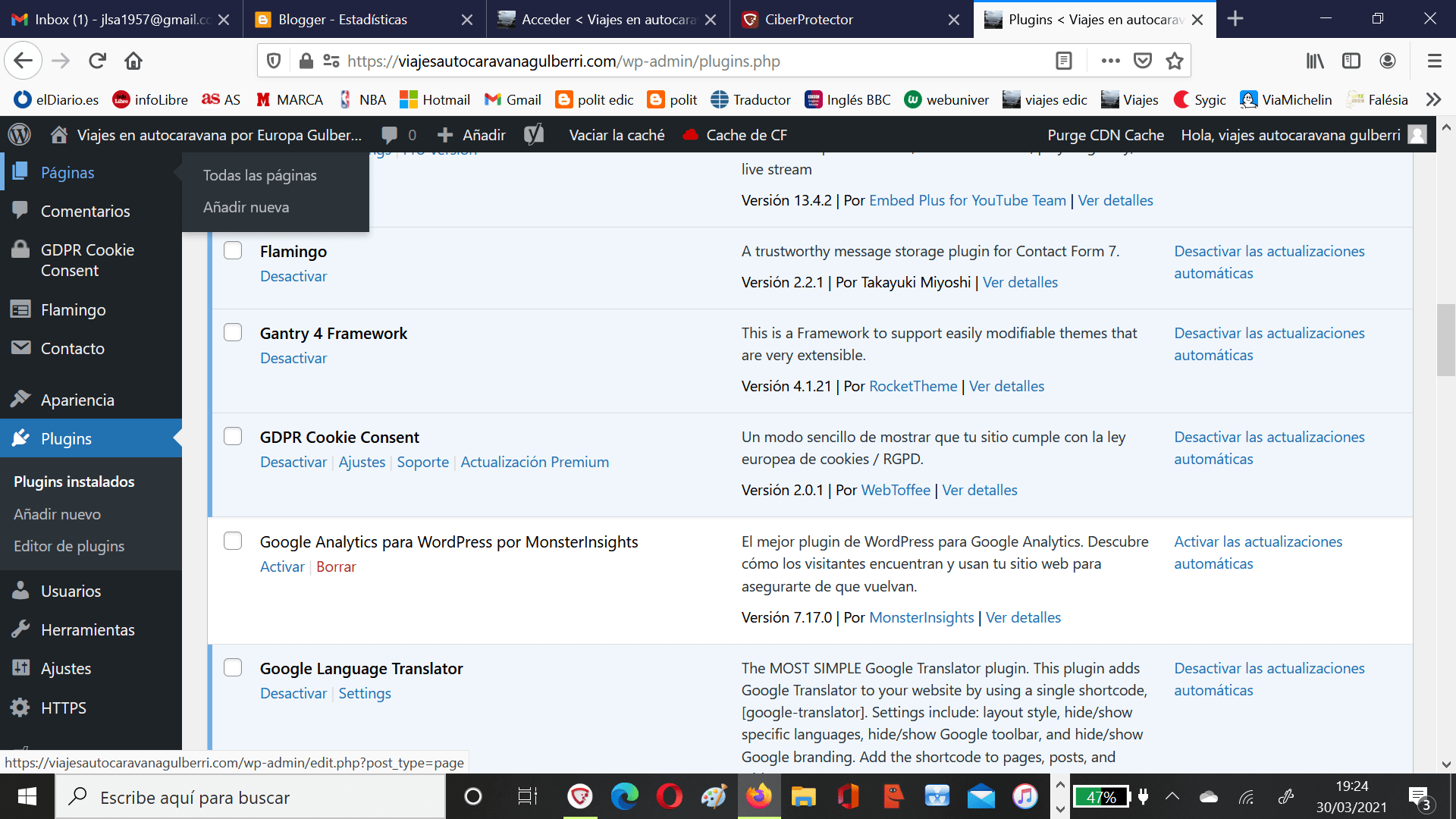Viewport: 1456px width, 819px height.
Task: Bookmark this page with the star icon
Action: click(1175, 61)
